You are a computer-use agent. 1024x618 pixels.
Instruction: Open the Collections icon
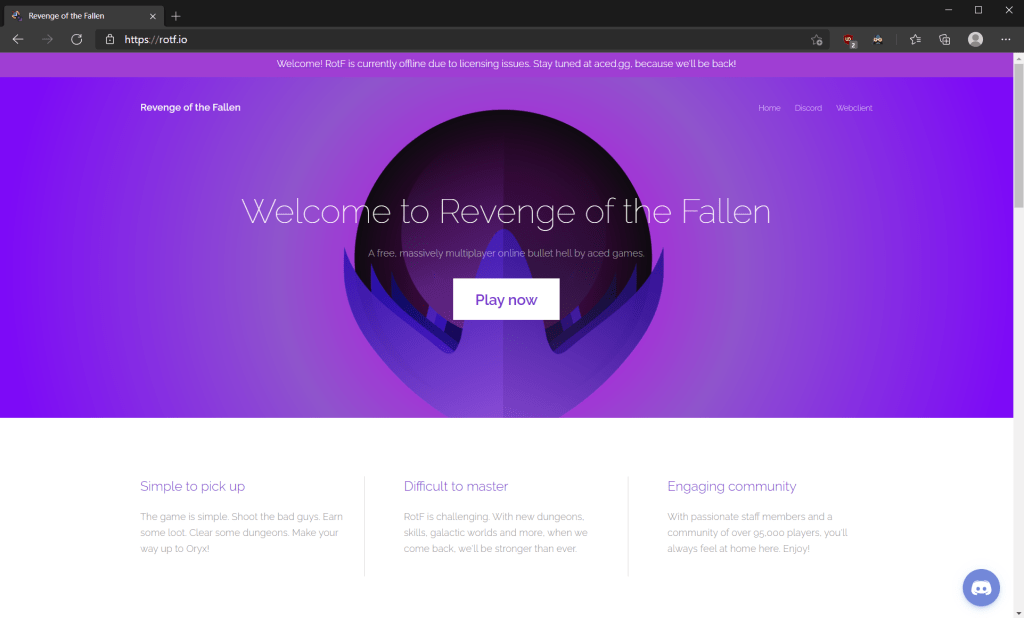coord(944,40)
